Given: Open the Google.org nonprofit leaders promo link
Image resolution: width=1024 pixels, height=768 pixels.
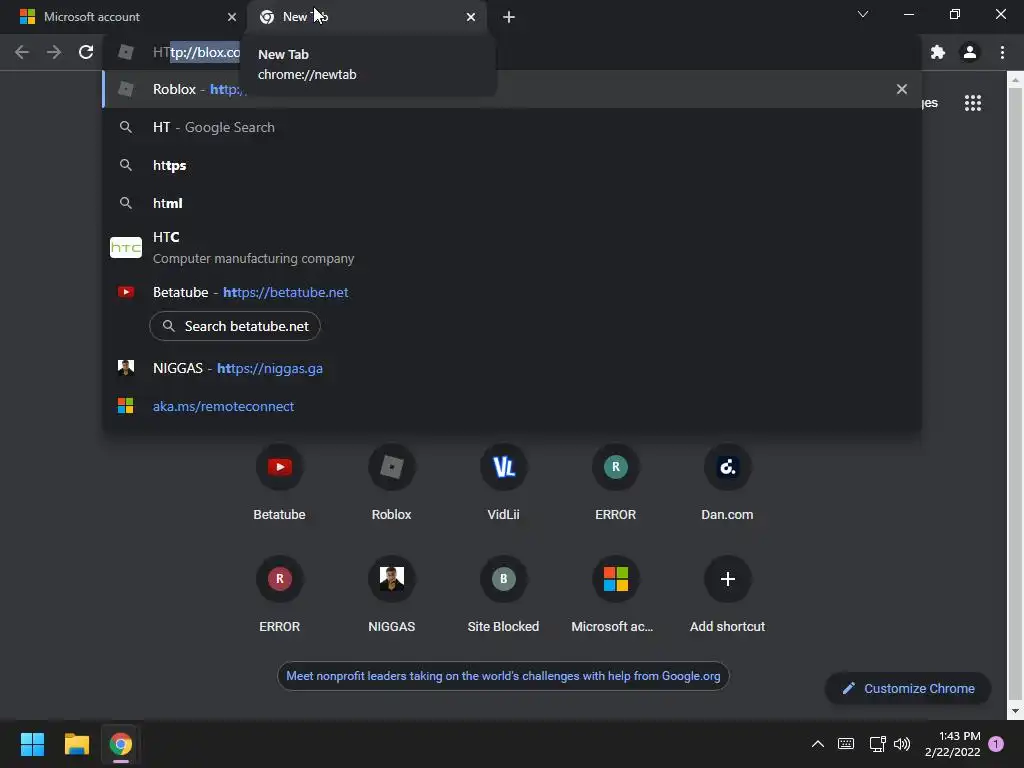Looking at the screenshot, I should point(503,676).
